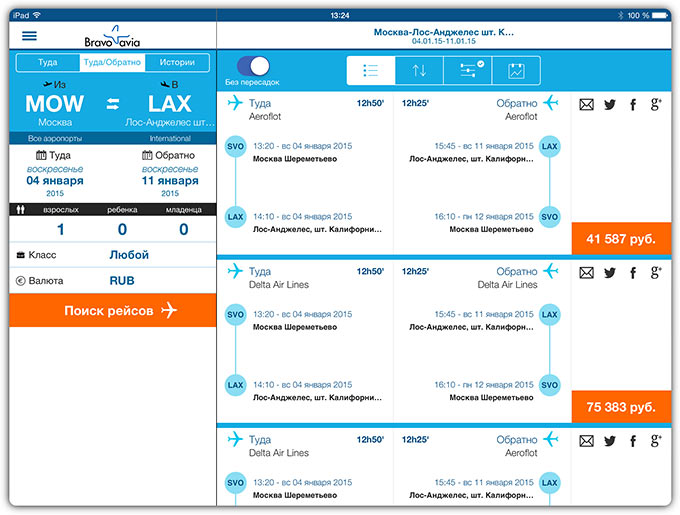680x515 pixels.
Task: Share 75 383 руб. flight on Google+
Action: [656, 273]
